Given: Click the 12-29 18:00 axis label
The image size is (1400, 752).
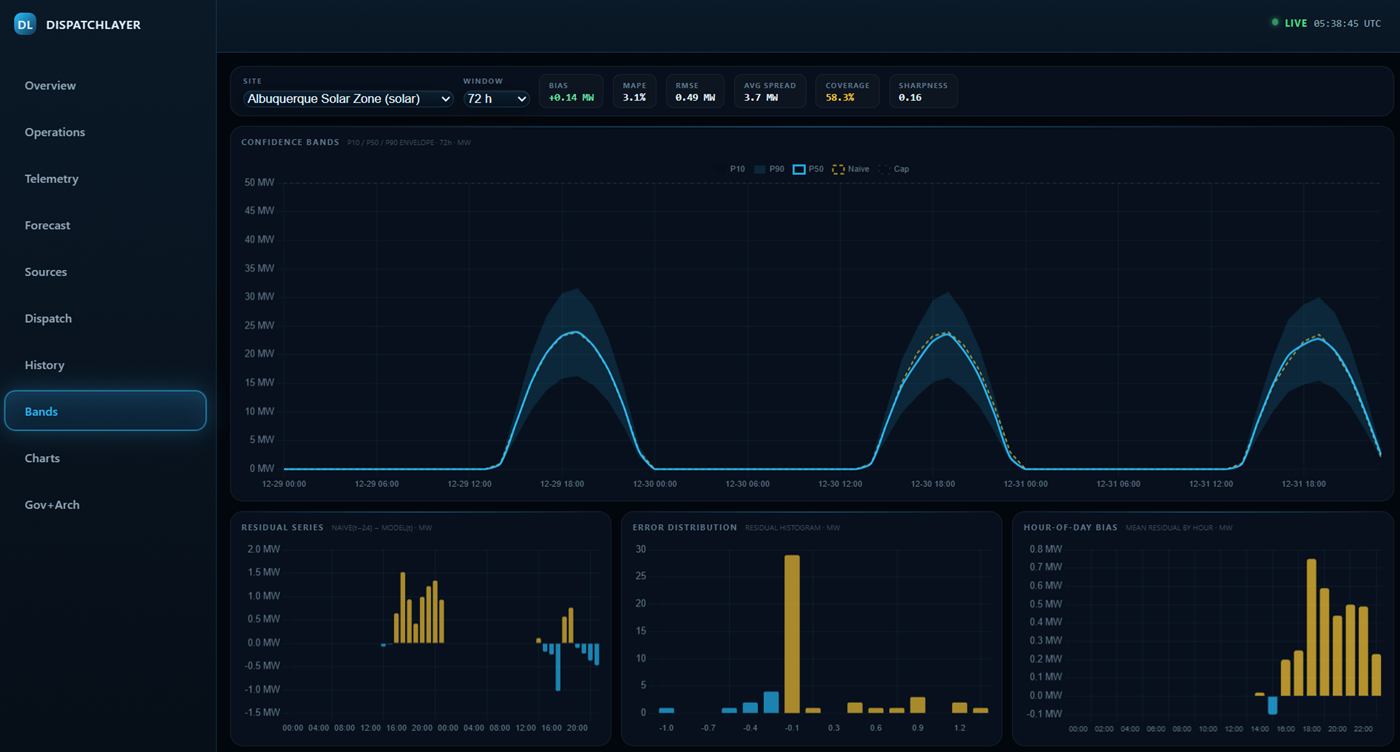Looking at the screenshot, I should [x=562, y=484].
